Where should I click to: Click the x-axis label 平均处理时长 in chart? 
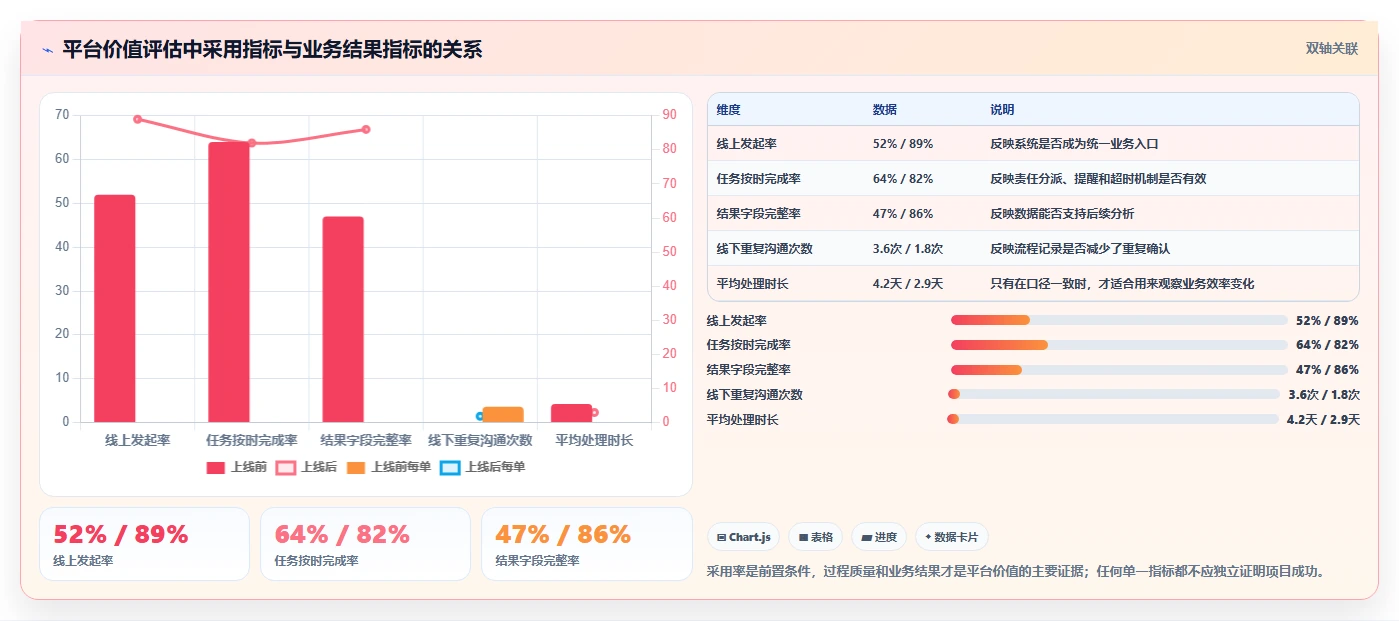pyautogui.click(x=594, y=440)
